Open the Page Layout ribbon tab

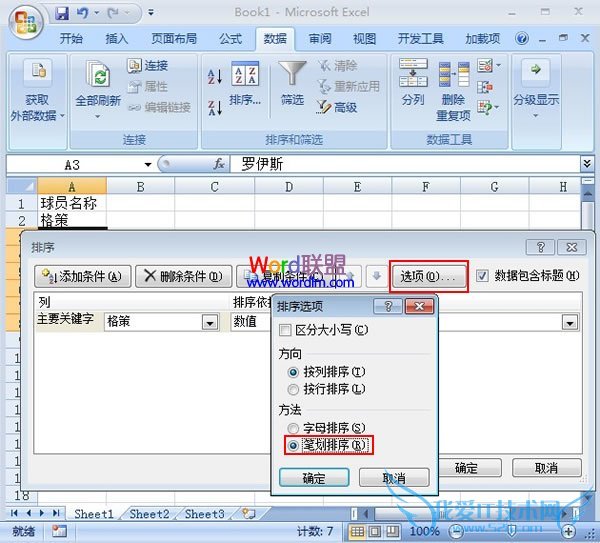coord(174,39)
